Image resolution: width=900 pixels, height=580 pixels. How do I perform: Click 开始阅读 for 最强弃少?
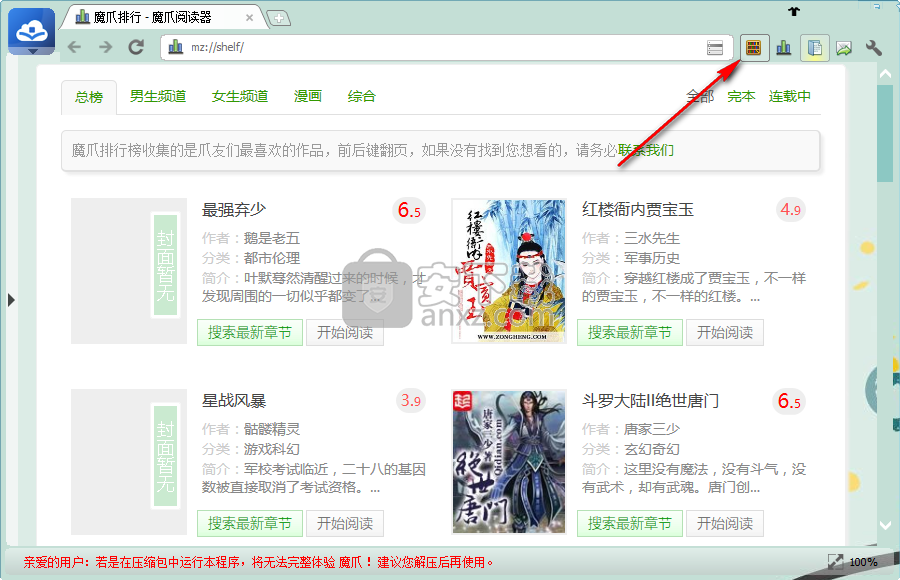tap(345, 332)
